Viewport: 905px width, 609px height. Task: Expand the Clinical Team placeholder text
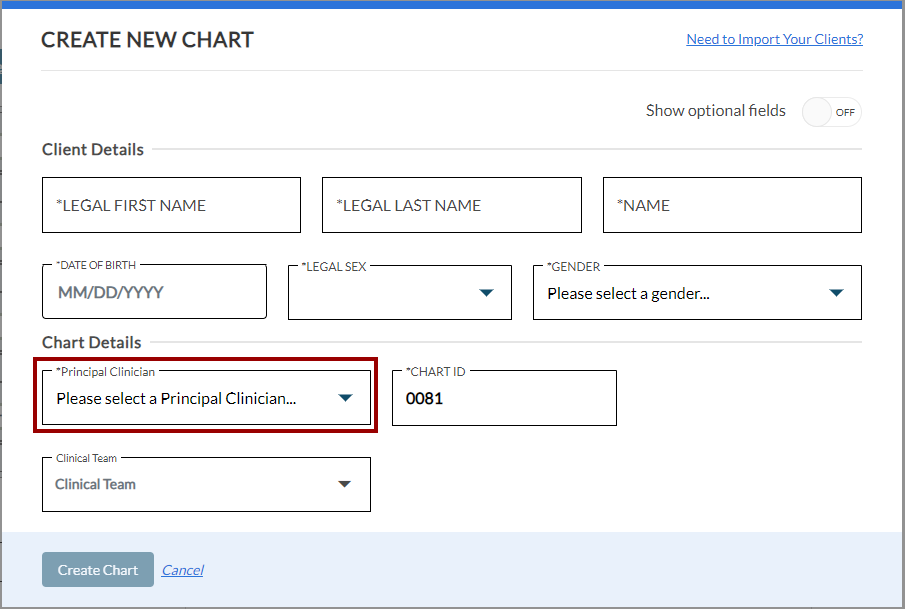point(96,484)
